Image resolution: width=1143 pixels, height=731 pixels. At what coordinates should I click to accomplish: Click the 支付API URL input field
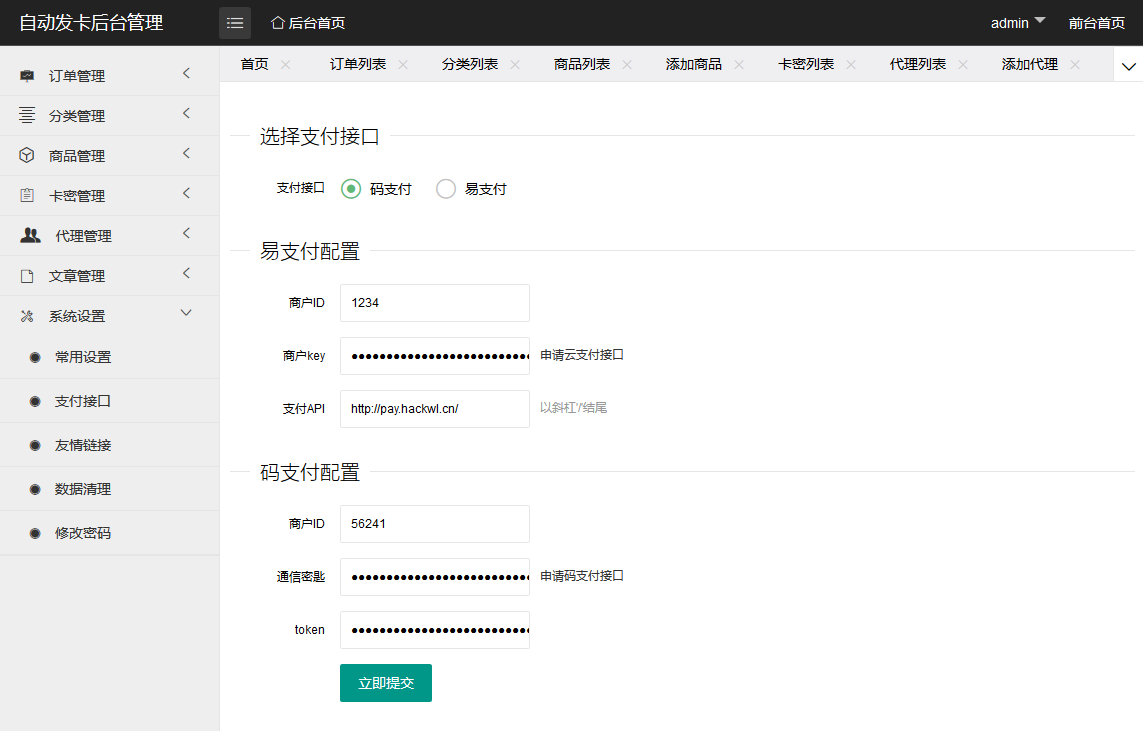[434, 409]
